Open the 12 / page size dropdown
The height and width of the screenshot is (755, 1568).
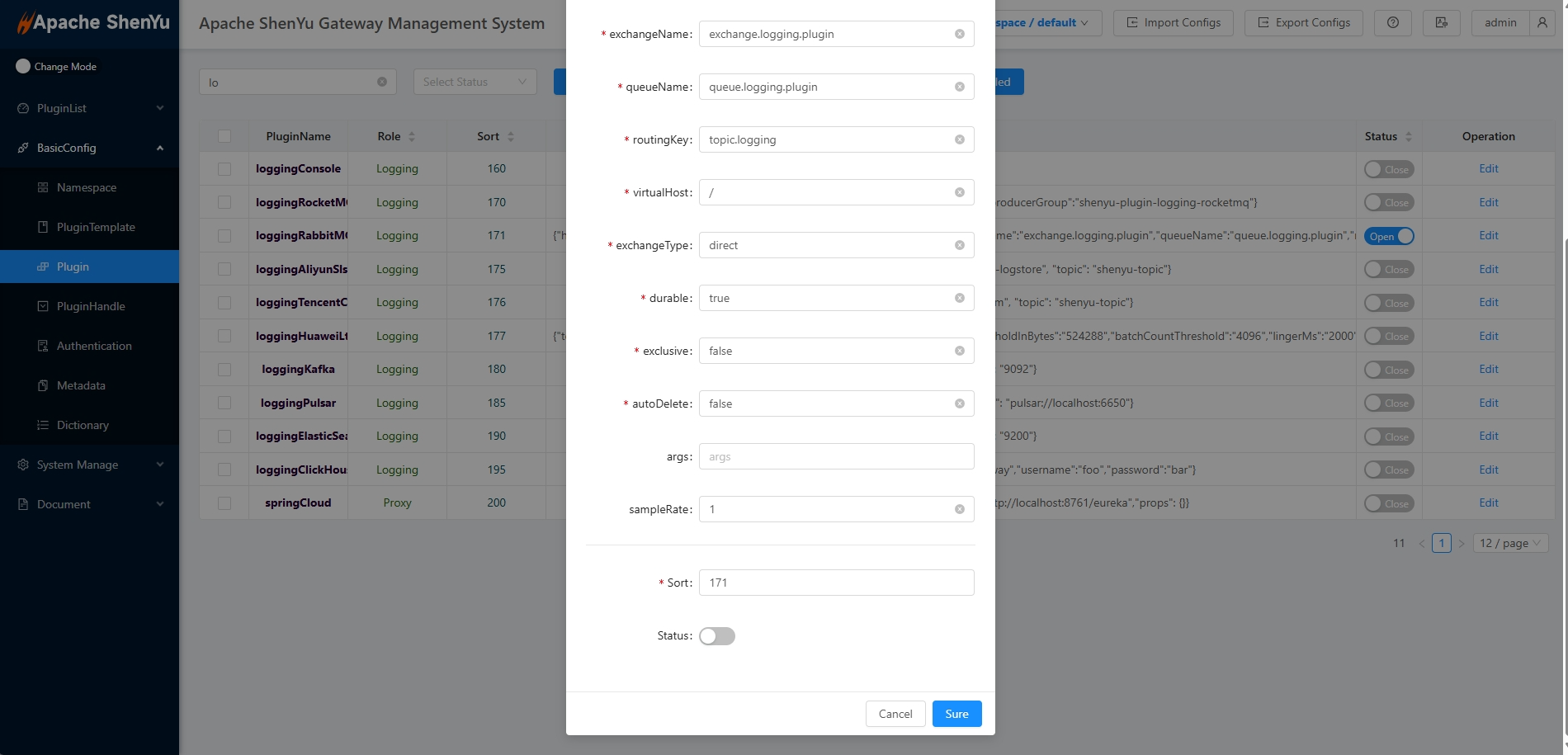[1509, 543]
